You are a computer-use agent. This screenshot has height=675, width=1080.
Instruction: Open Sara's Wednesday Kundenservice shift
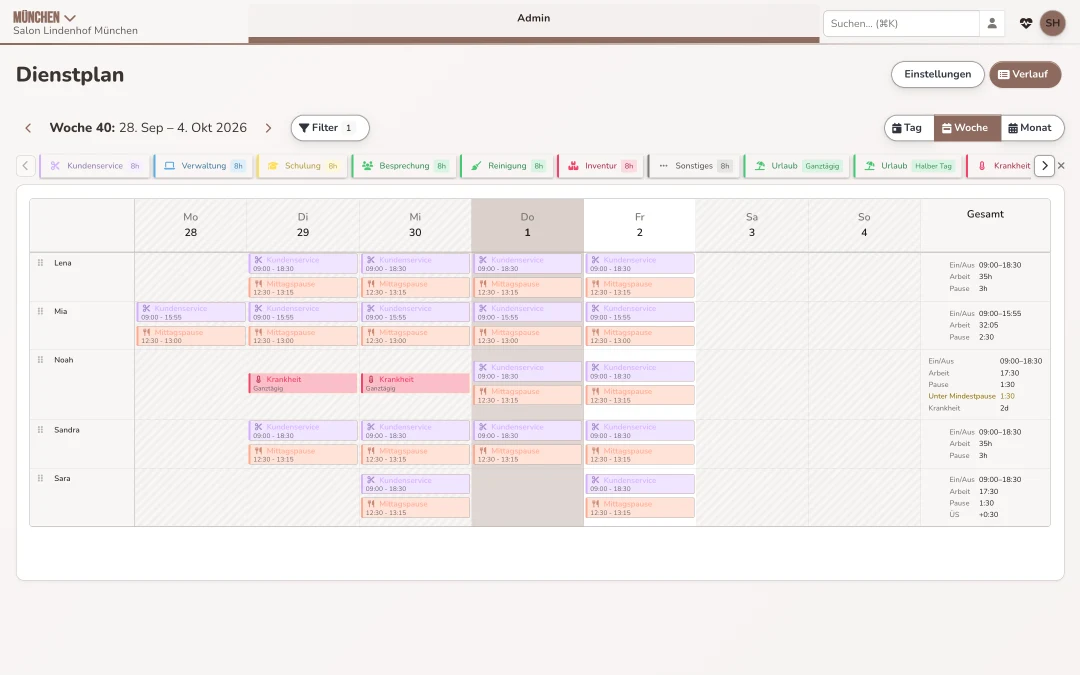415,484
